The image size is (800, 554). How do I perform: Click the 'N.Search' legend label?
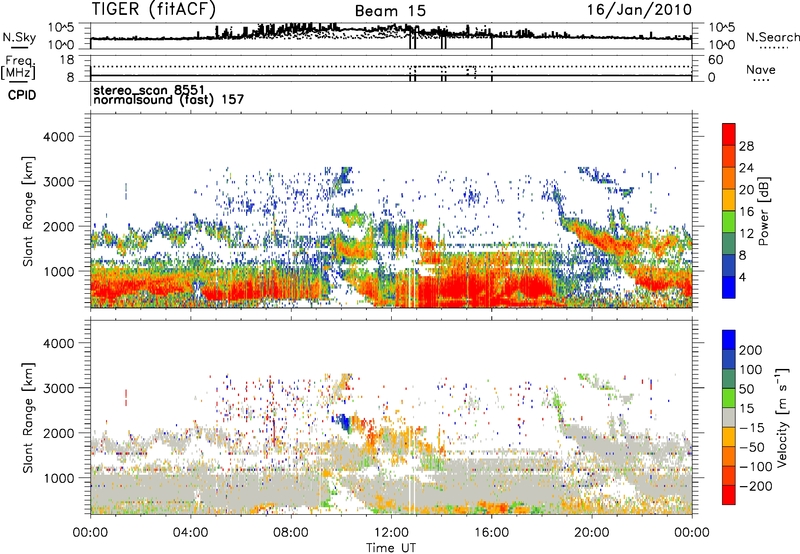(772, 37)
